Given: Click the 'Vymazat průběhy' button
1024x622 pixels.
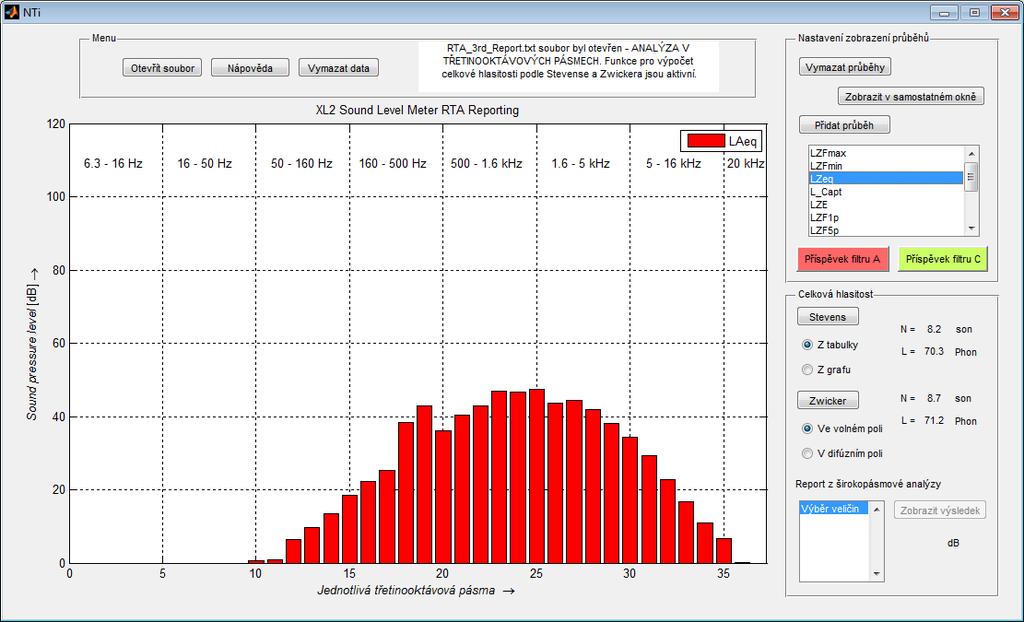Looking at the screenshot, I should [x=845, y=67].
